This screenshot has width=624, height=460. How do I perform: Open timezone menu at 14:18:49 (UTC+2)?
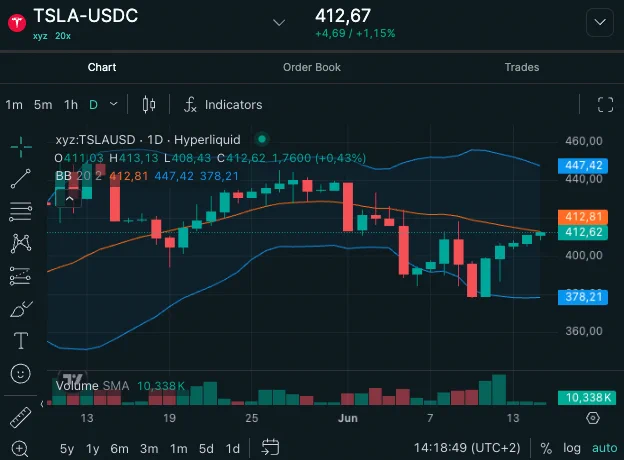pyautogui.click(x=467, y=448)
